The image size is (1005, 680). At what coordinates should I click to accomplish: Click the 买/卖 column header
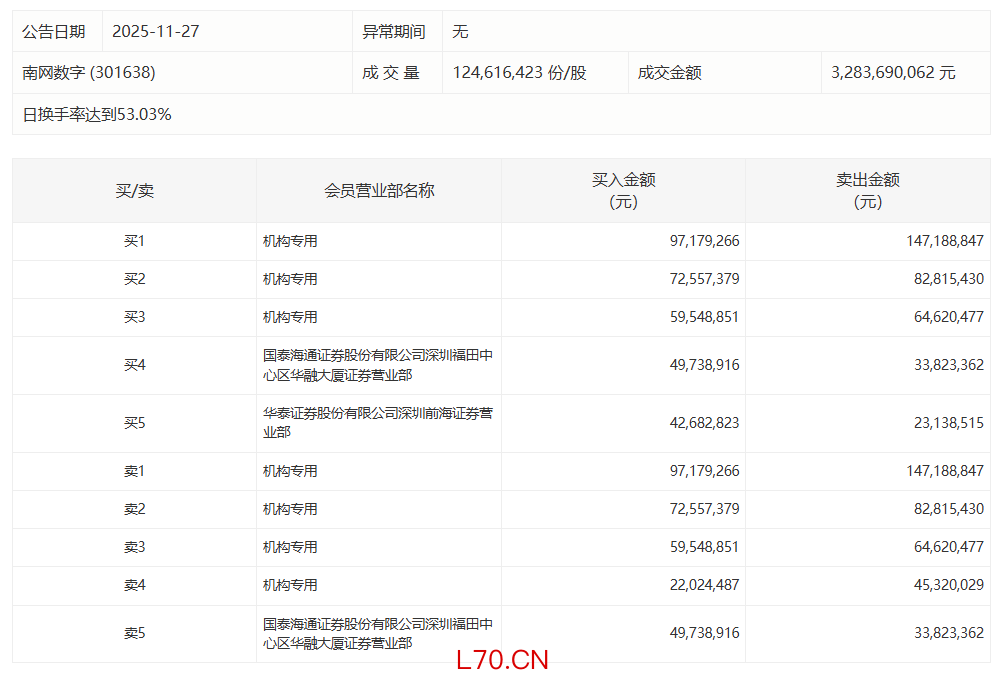pyautogui.click(x=134, y=191)
